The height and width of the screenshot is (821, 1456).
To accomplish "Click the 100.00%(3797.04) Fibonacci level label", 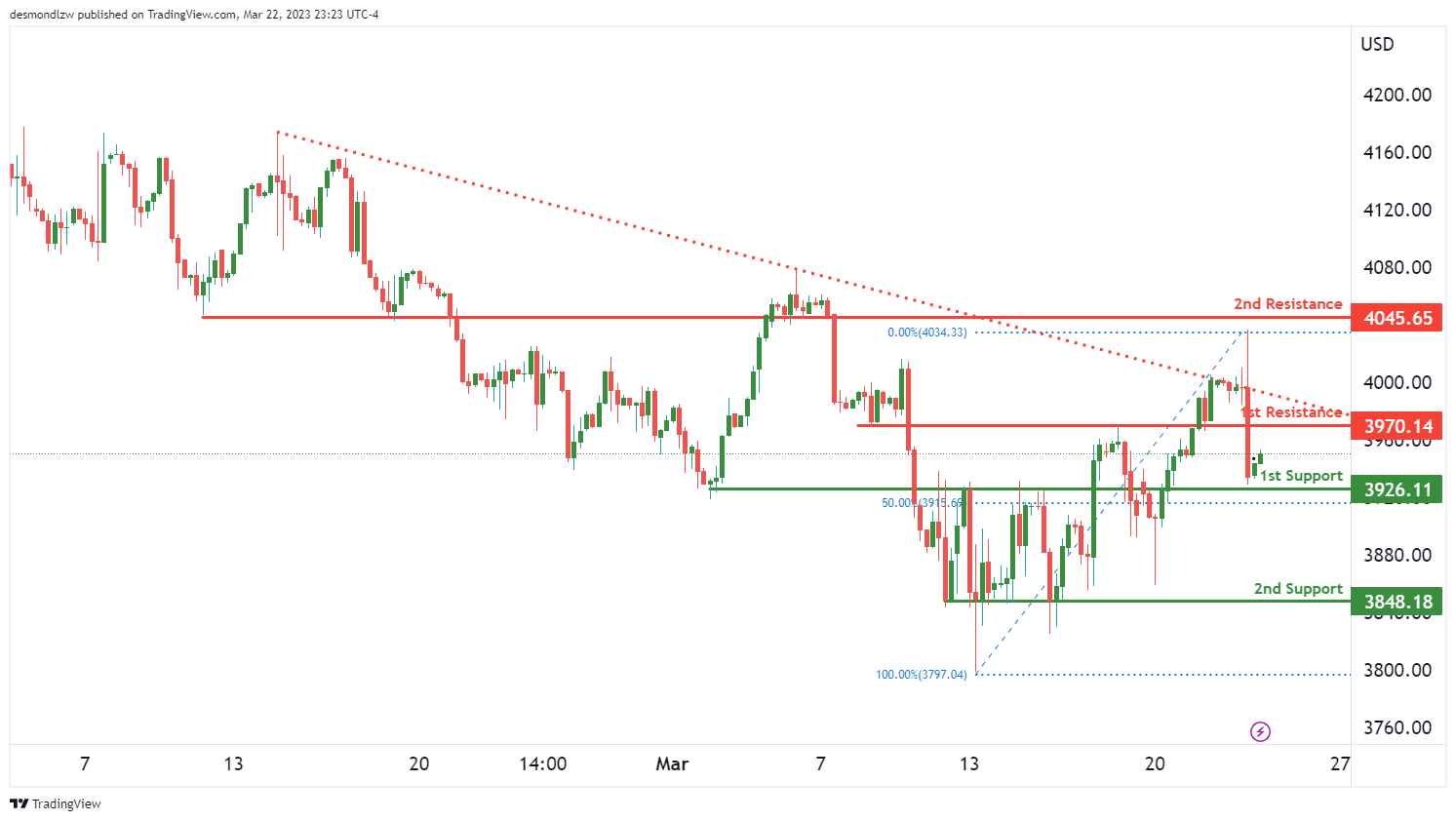I will click(x=921, y=675).
